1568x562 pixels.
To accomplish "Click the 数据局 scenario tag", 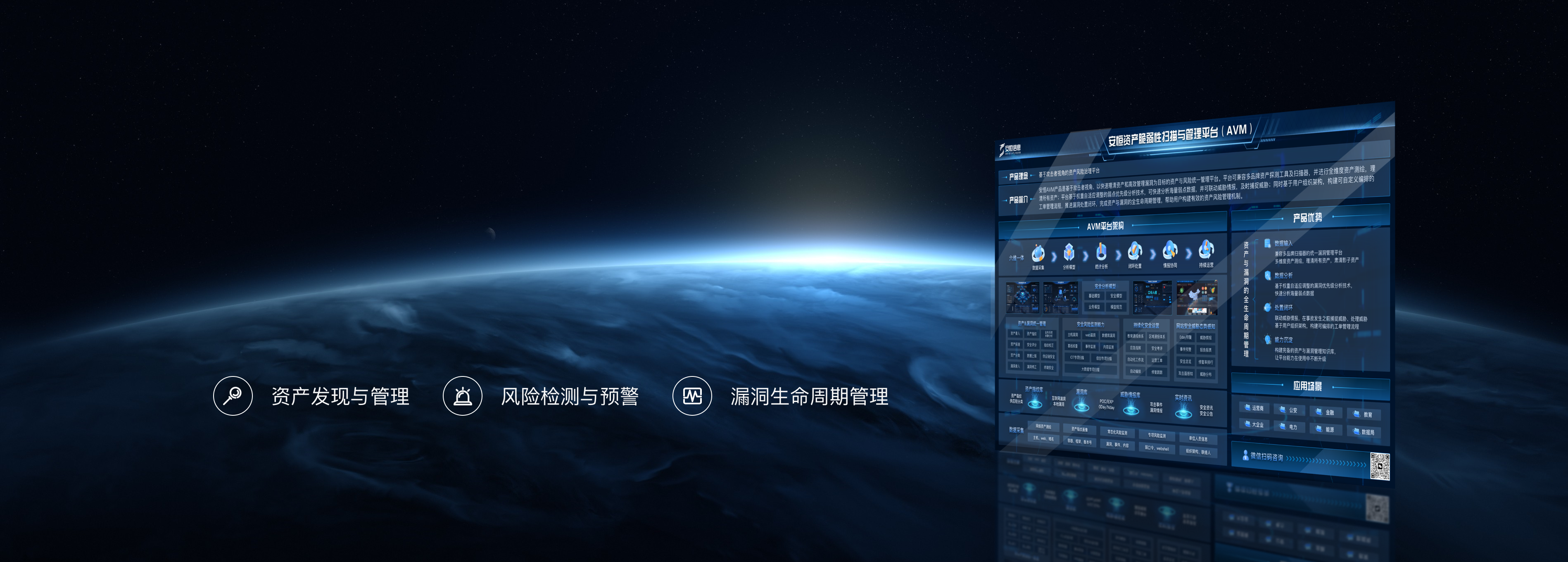I will [1364, 432].
